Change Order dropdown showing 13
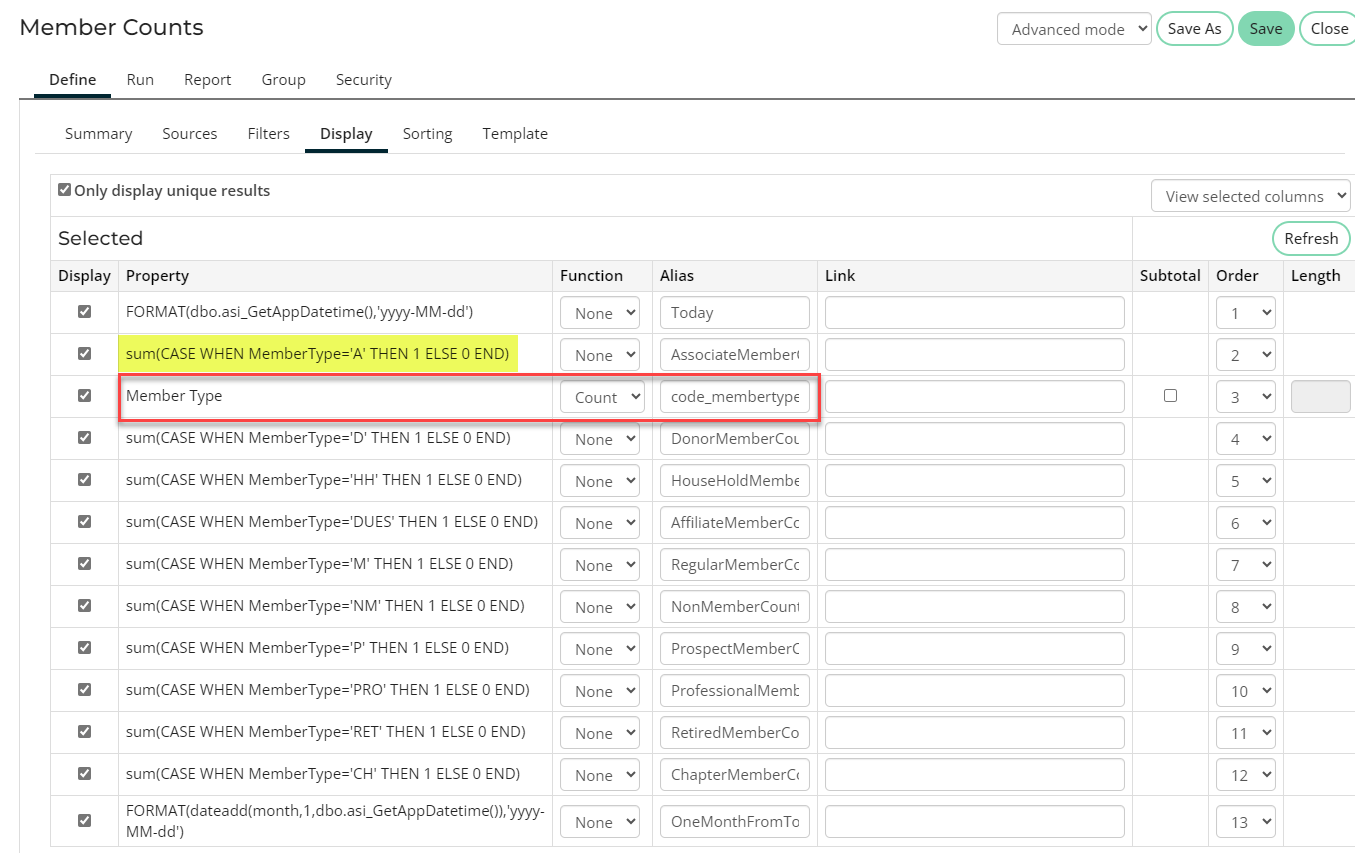The height and width of the screenshot is (862, 1355). [1245, 822]
